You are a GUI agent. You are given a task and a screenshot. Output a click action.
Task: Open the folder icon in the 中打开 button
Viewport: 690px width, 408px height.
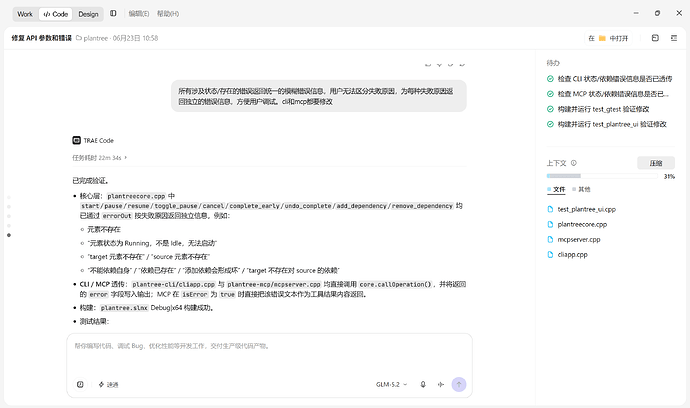(x=602, y=38)
